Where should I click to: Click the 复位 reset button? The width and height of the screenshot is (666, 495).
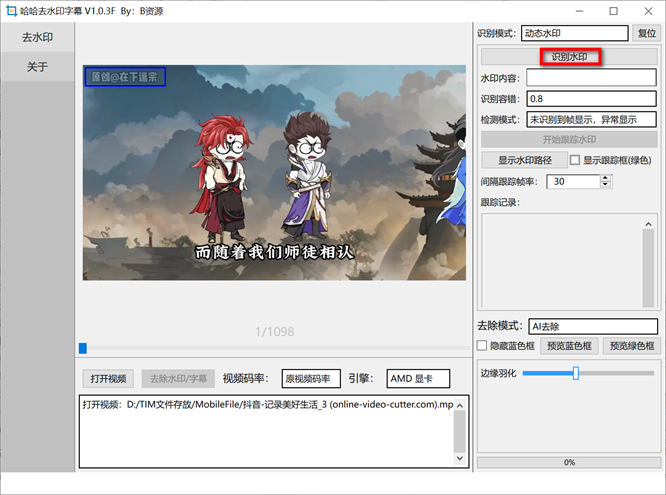[x=647, y=34]
